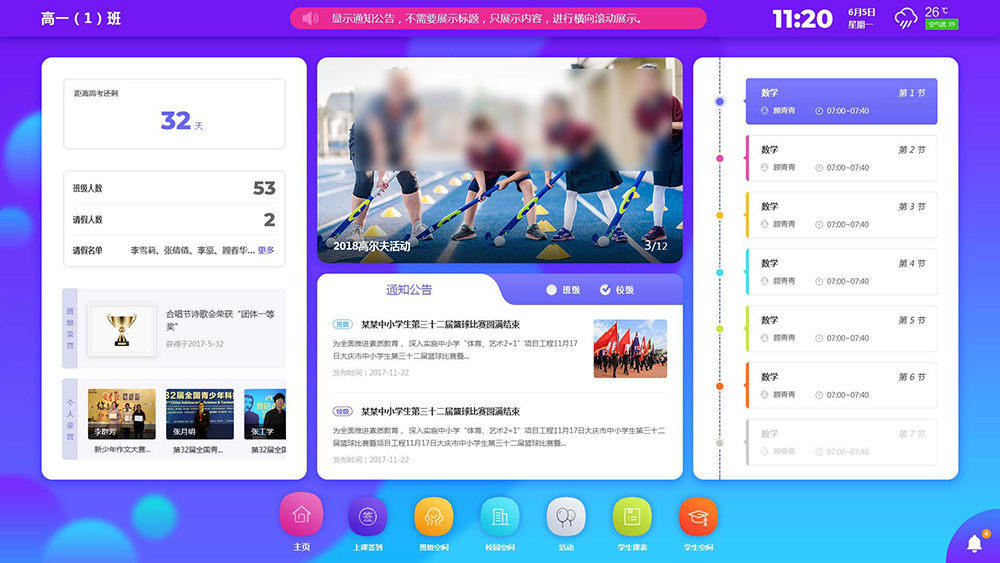1000x563 pixels.
Task: Open the 2018高尔夫活动 banner photo
Action: click(500, 160)
